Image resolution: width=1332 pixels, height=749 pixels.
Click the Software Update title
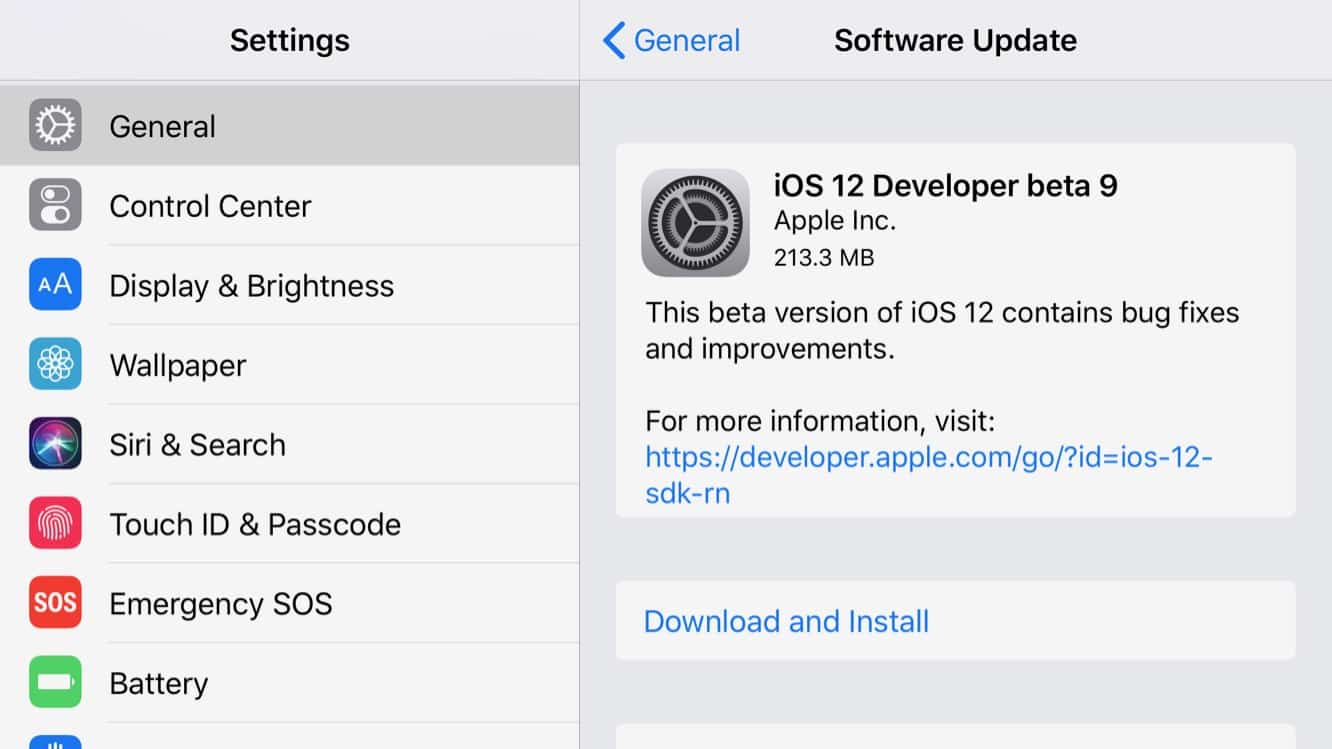(x=955, y=40)
